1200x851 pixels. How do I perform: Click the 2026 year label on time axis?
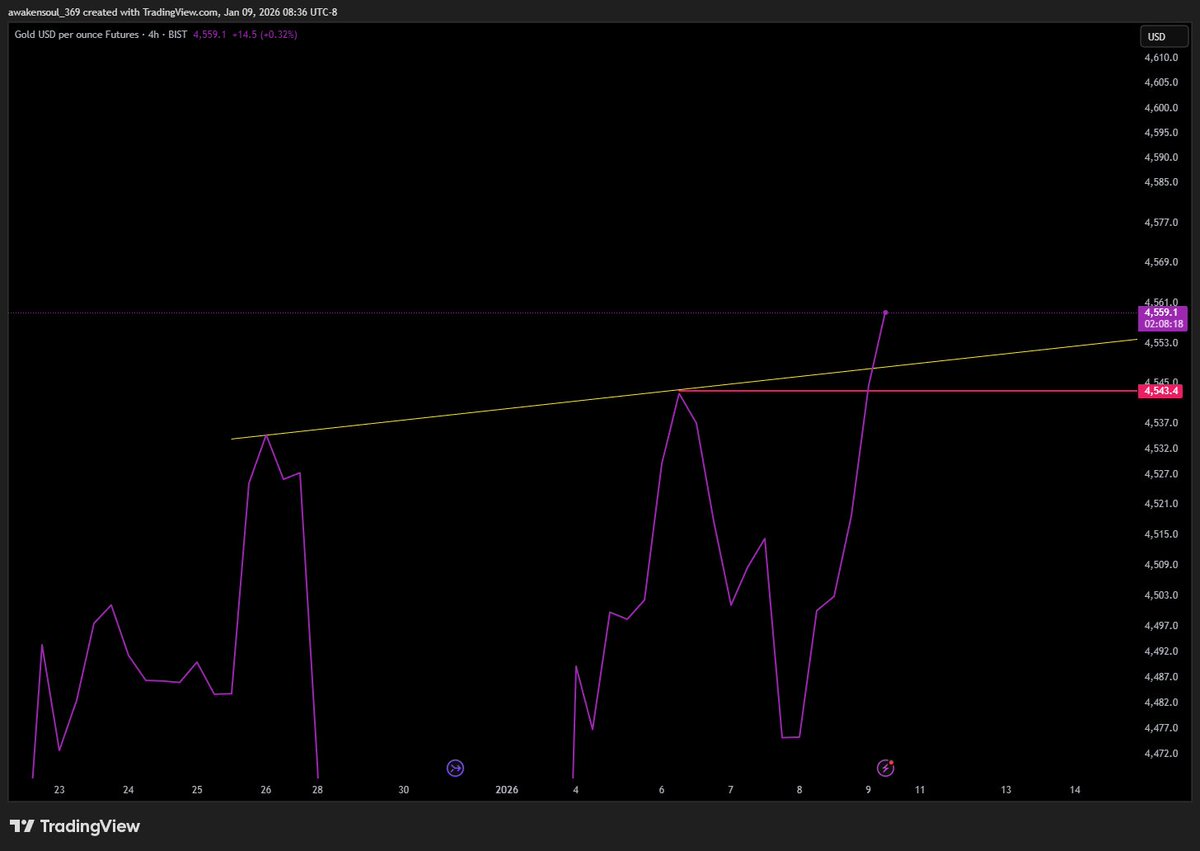(507, 790)
